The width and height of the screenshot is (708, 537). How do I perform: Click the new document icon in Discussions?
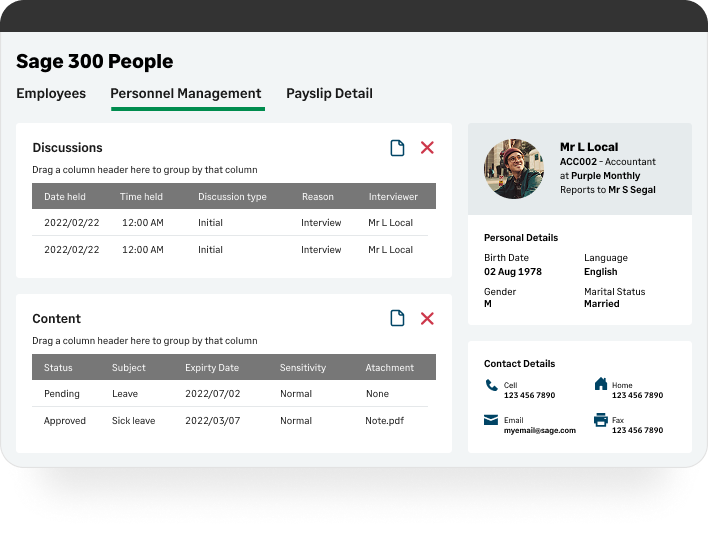(397, 148)
